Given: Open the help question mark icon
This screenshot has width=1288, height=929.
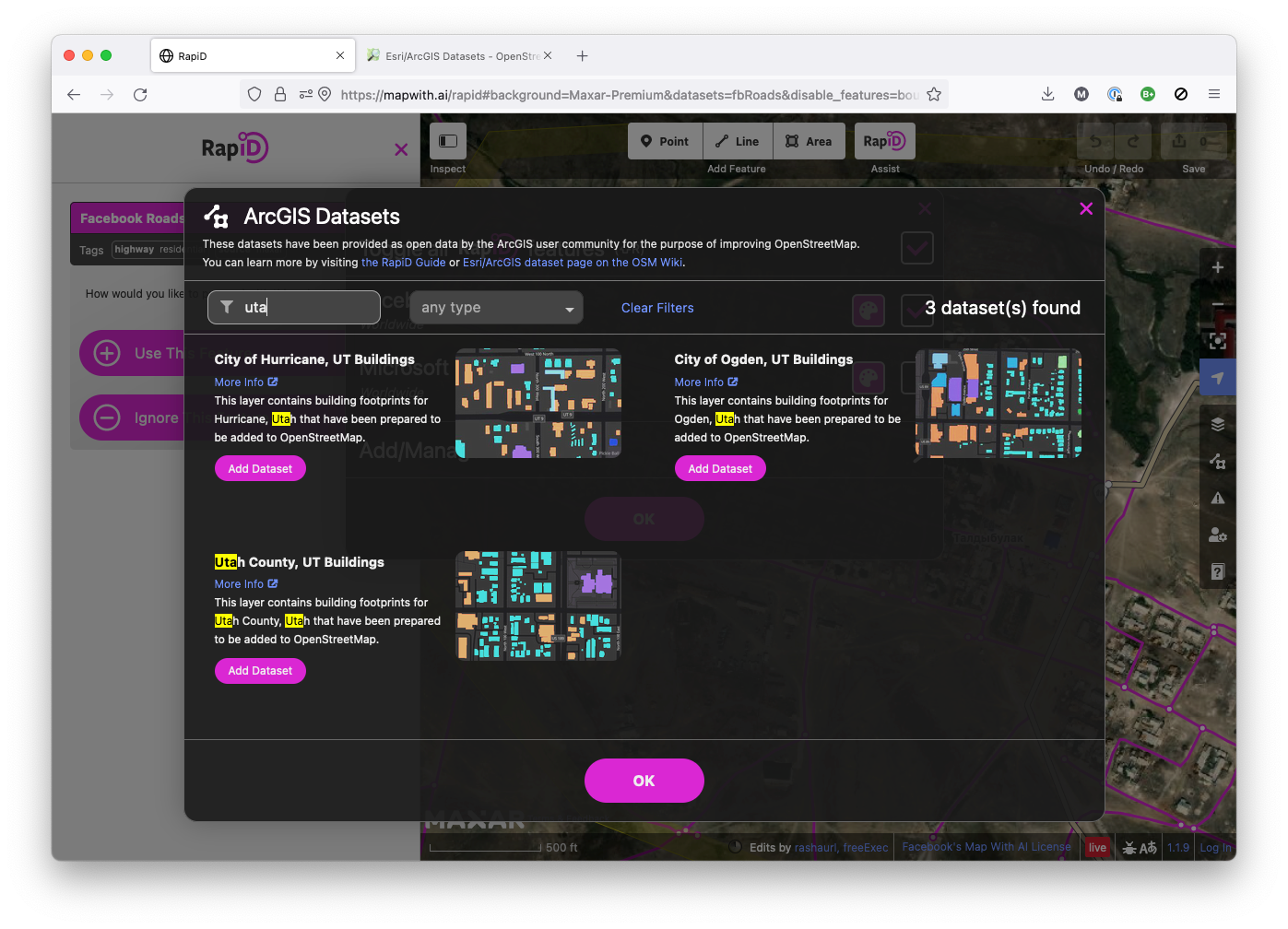Looking at the screenshot, I should click(1218, 571).
